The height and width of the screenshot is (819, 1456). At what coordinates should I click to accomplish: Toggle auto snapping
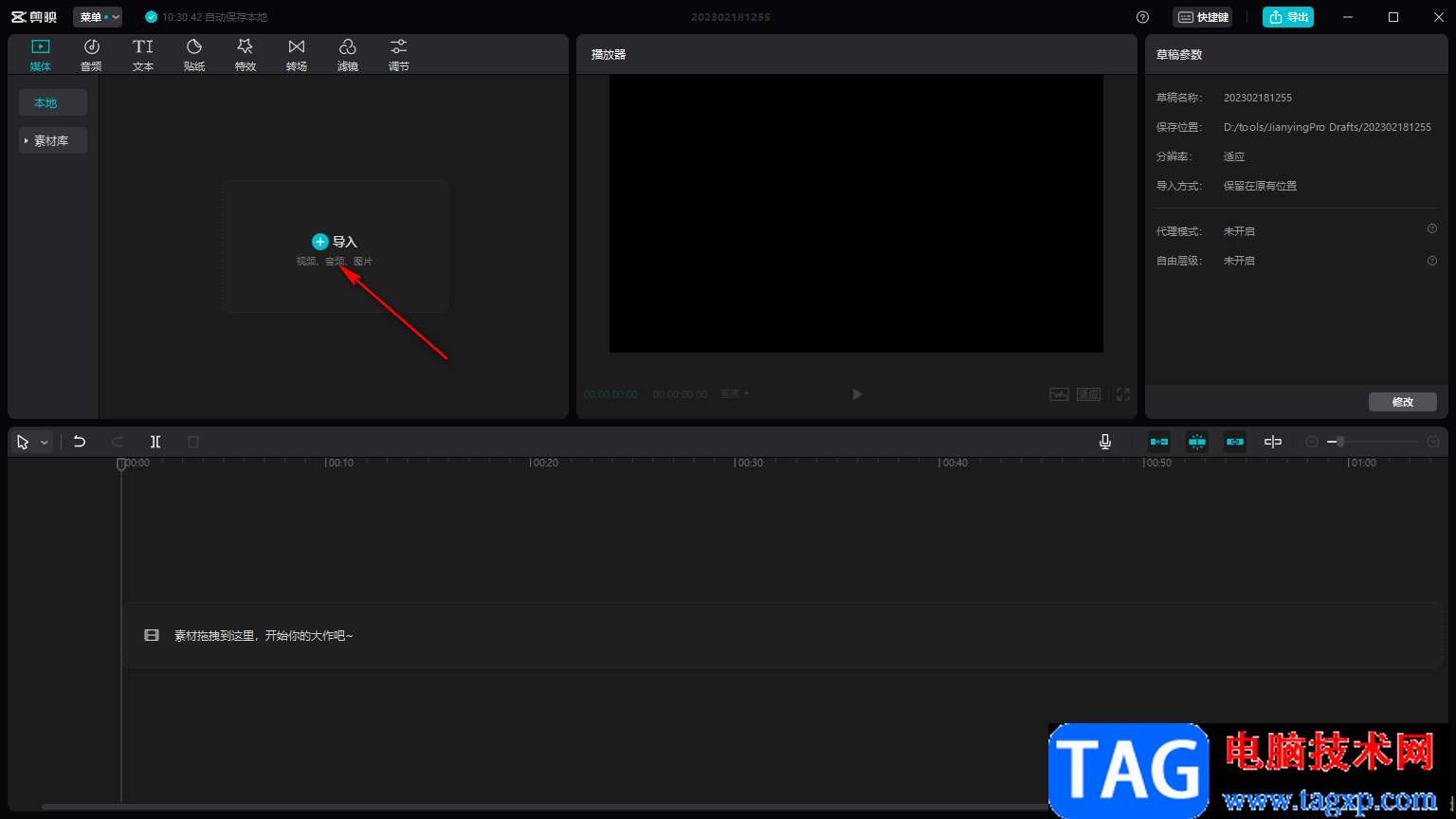pyautogui.click(x=1197, y=442)
